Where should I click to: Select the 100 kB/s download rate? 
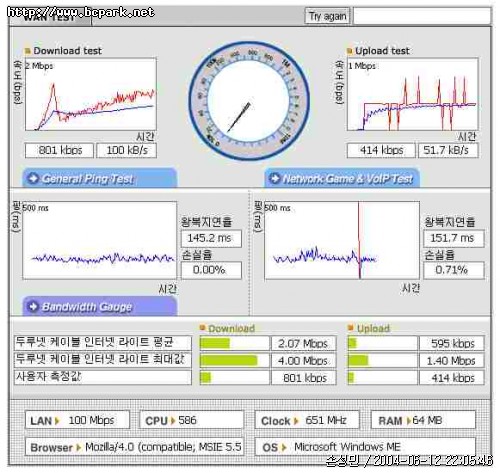126,150
